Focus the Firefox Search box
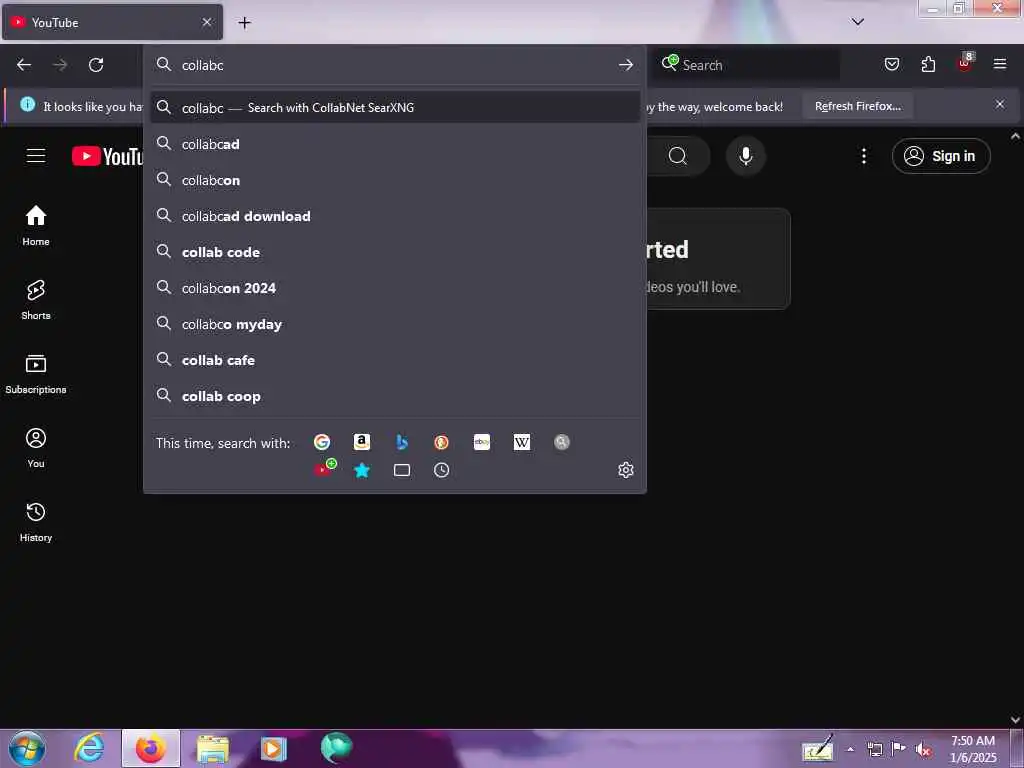1024x768 pixels. click(746, 65)
